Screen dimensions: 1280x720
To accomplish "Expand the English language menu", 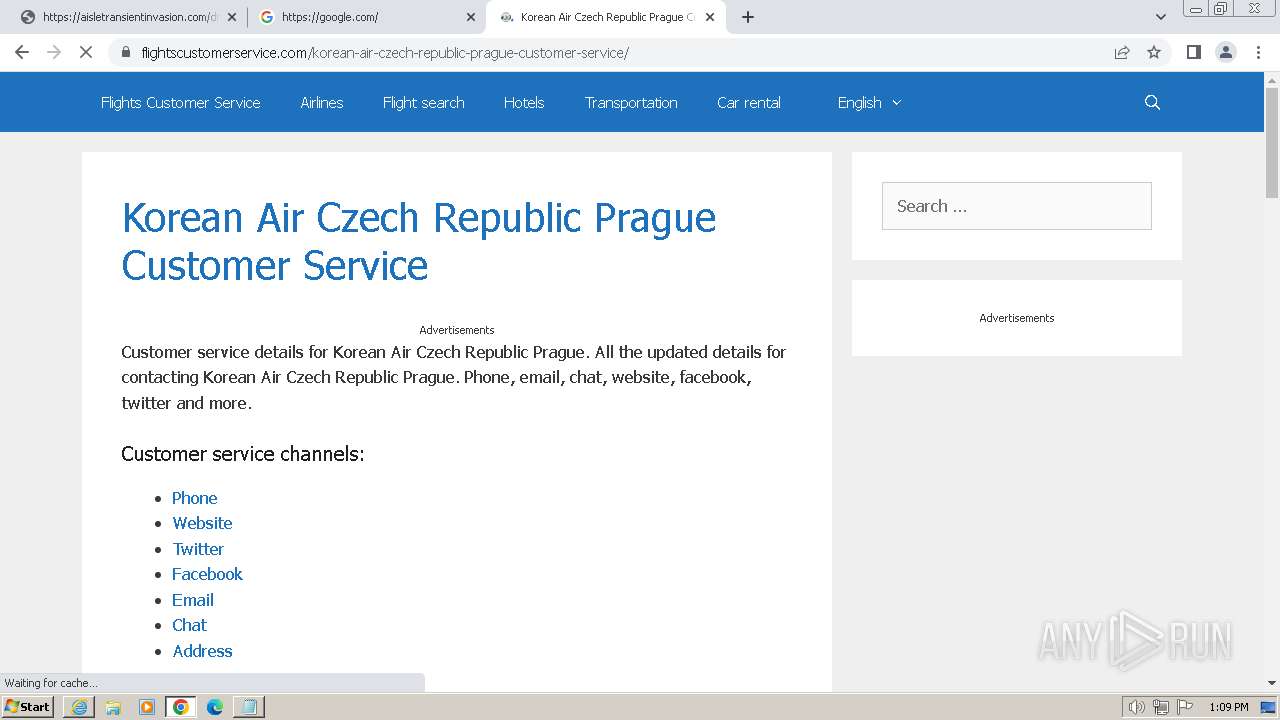I will pyautogui.click(x=869, y=102).
